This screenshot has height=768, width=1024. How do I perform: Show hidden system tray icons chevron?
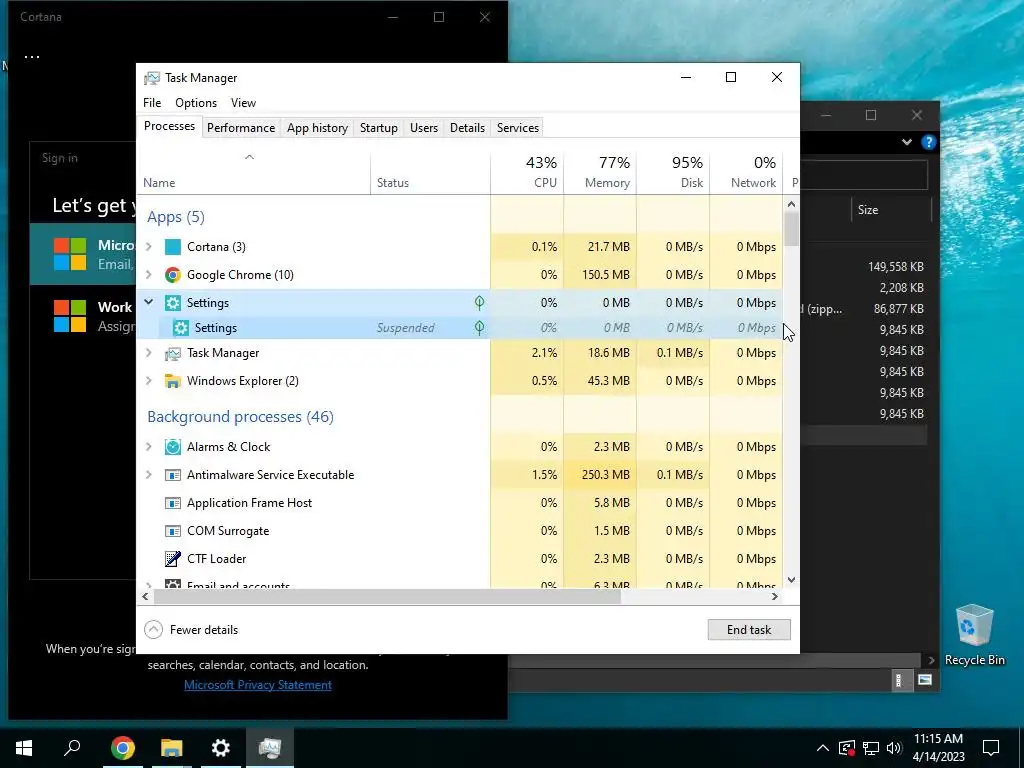point(823,748)
